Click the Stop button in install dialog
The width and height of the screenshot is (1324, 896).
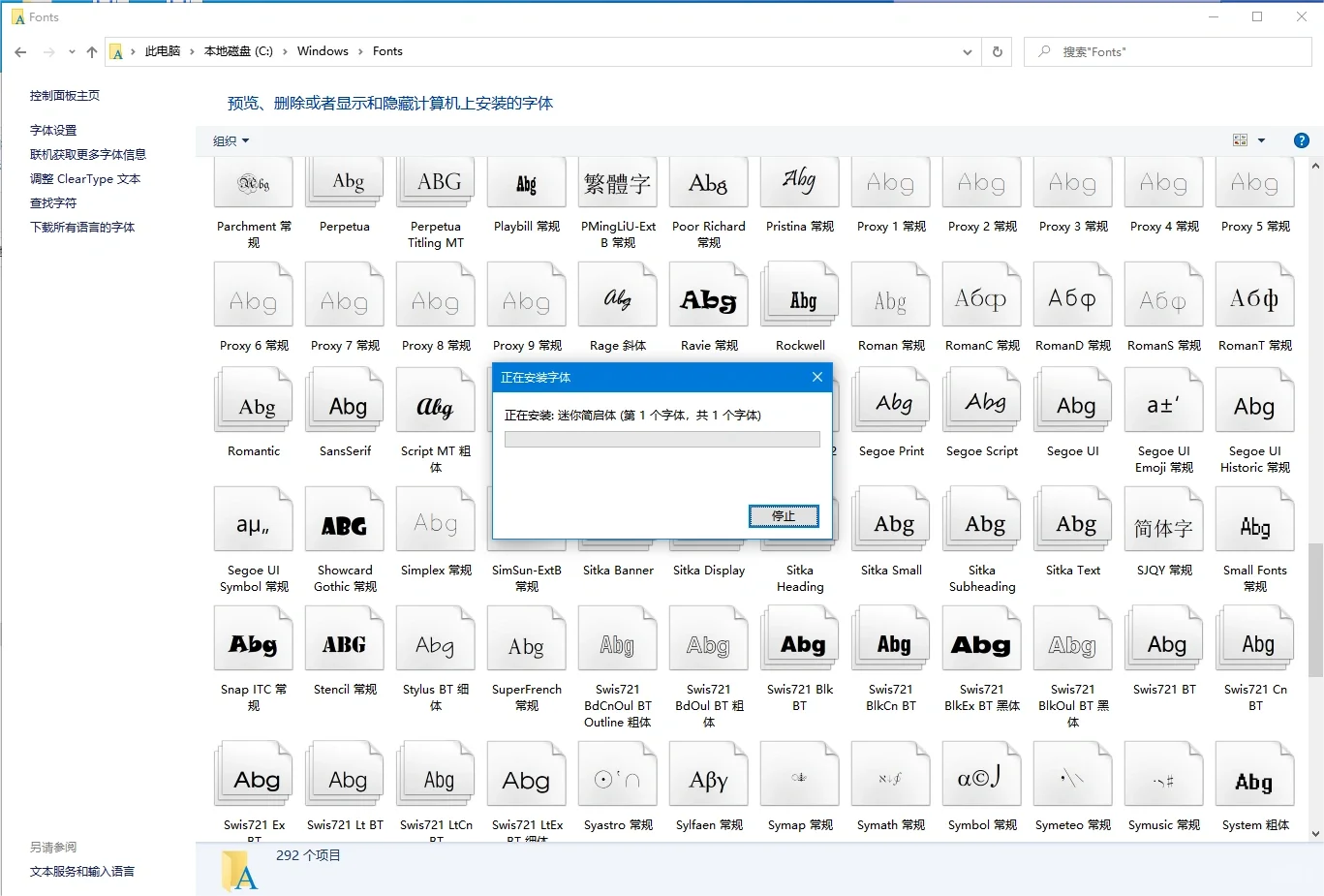pyautogui.click(x=783, y=516)
